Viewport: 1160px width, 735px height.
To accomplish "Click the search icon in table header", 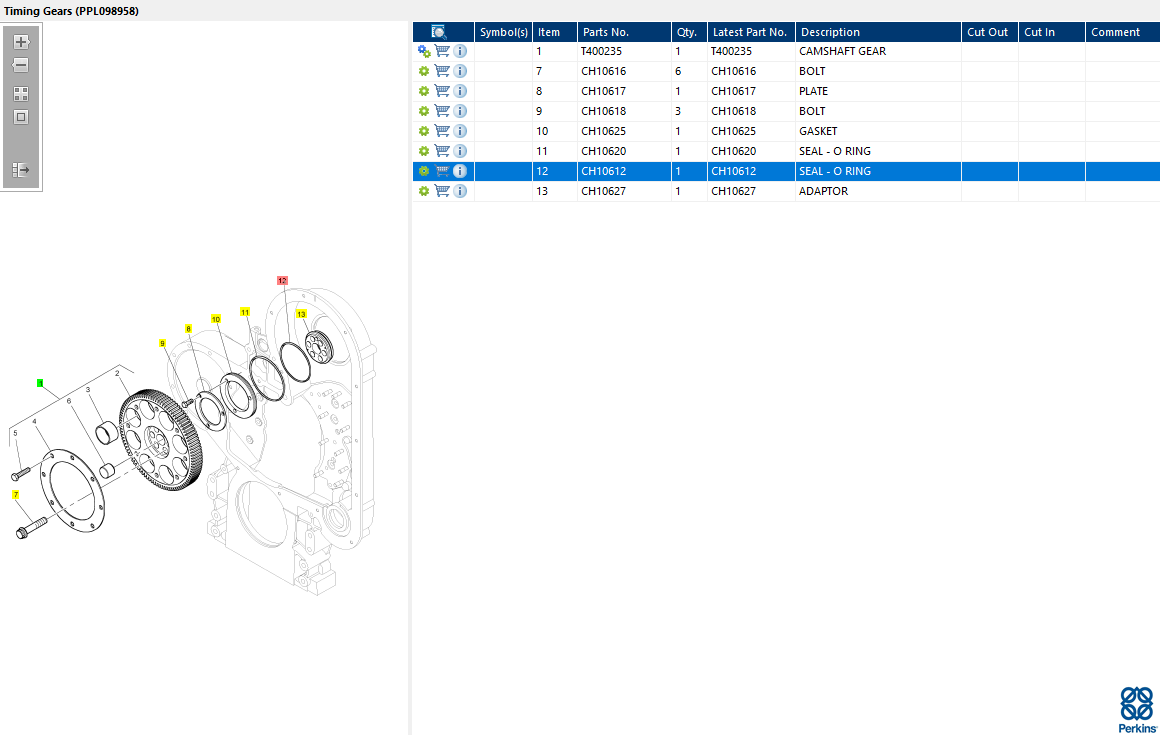I will coord(439,32).
